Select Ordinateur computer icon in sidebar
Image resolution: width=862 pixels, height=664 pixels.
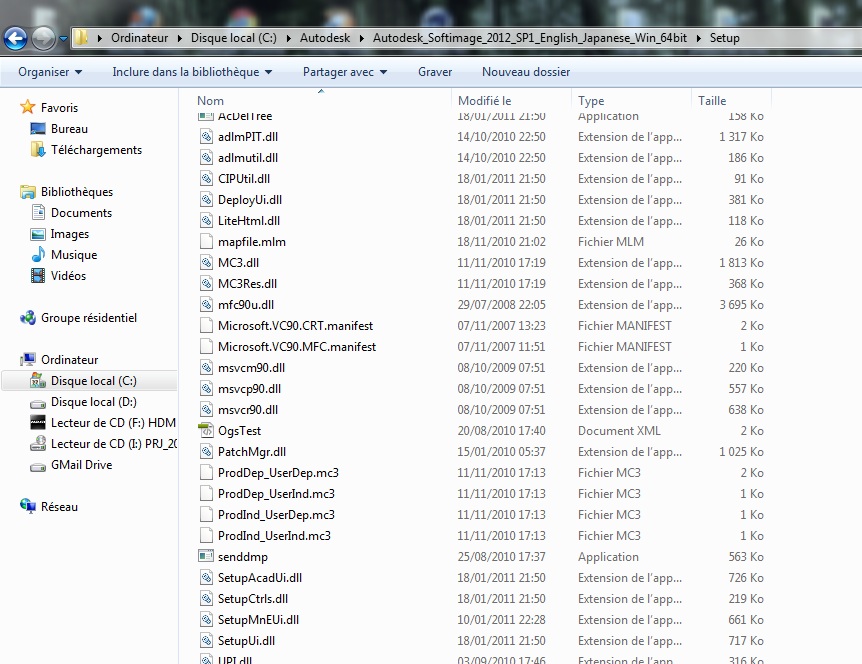(x=27, y=359)
